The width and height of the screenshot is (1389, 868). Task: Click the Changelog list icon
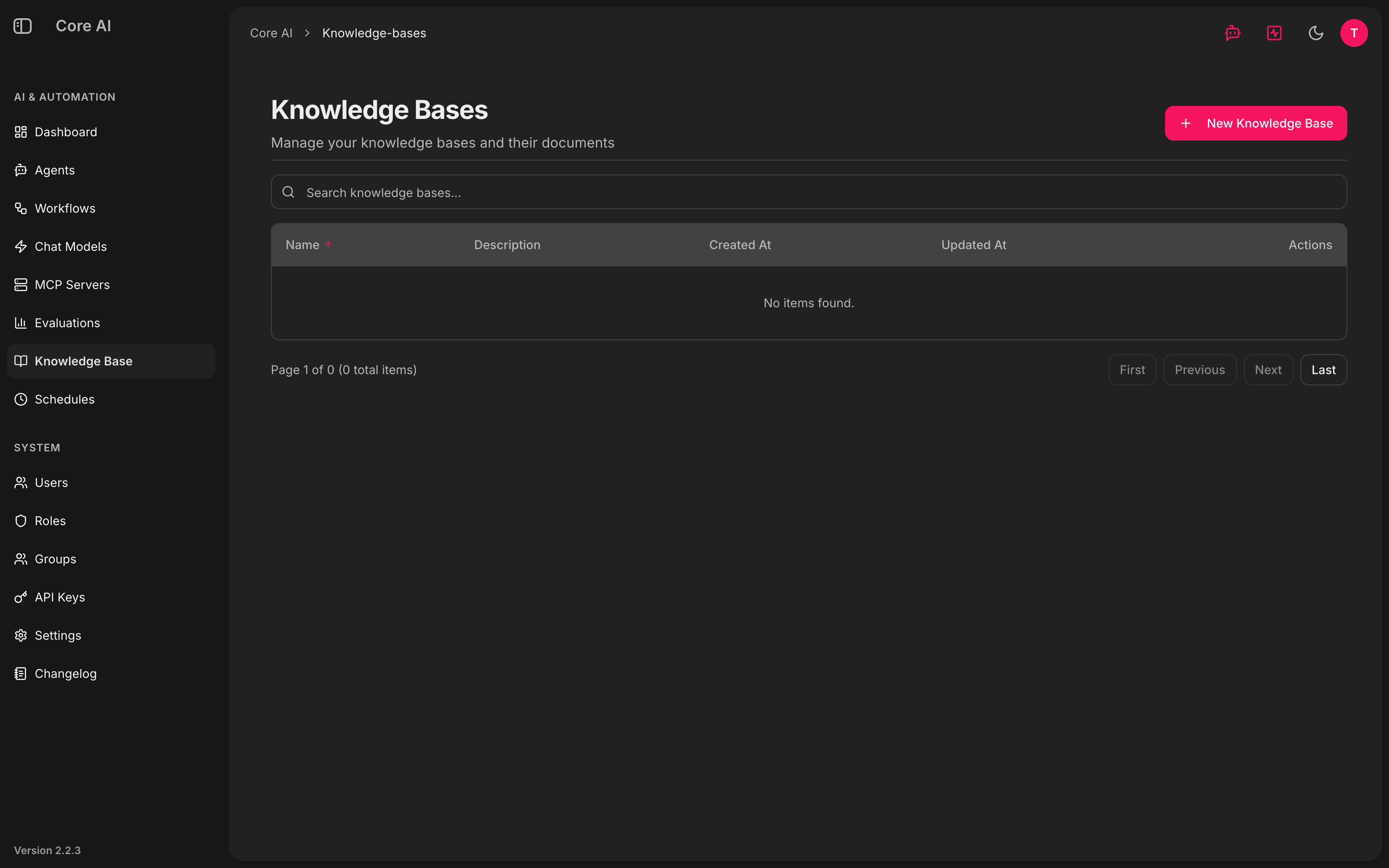coord(21,674)
